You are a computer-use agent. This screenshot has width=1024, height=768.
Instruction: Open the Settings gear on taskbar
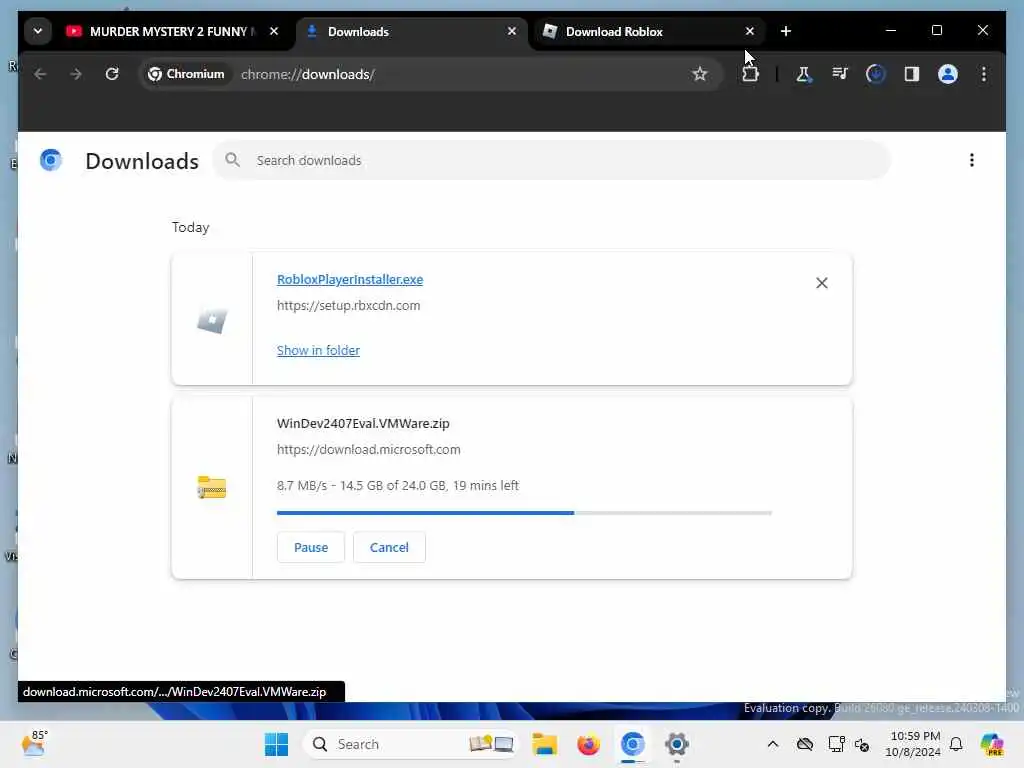click(x=677, y=744)
